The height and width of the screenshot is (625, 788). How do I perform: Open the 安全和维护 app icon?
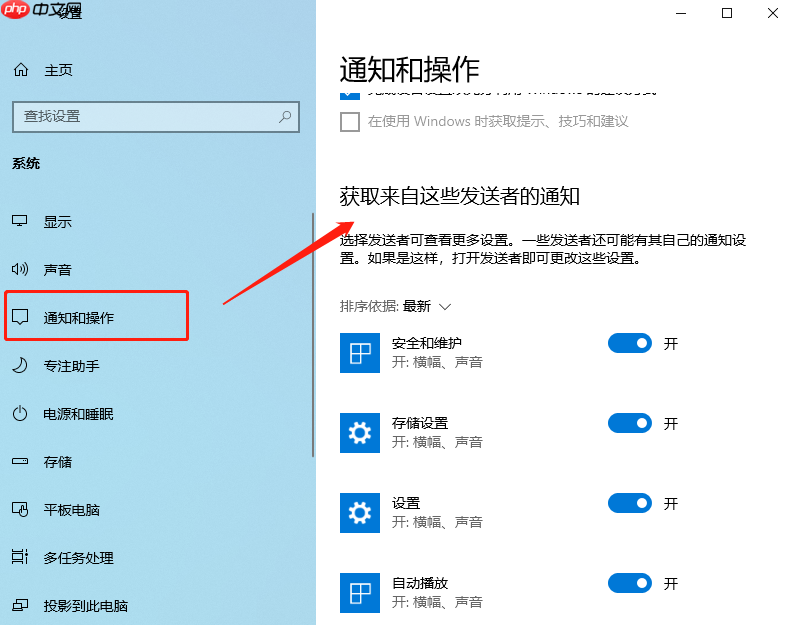tap(360, 353)
